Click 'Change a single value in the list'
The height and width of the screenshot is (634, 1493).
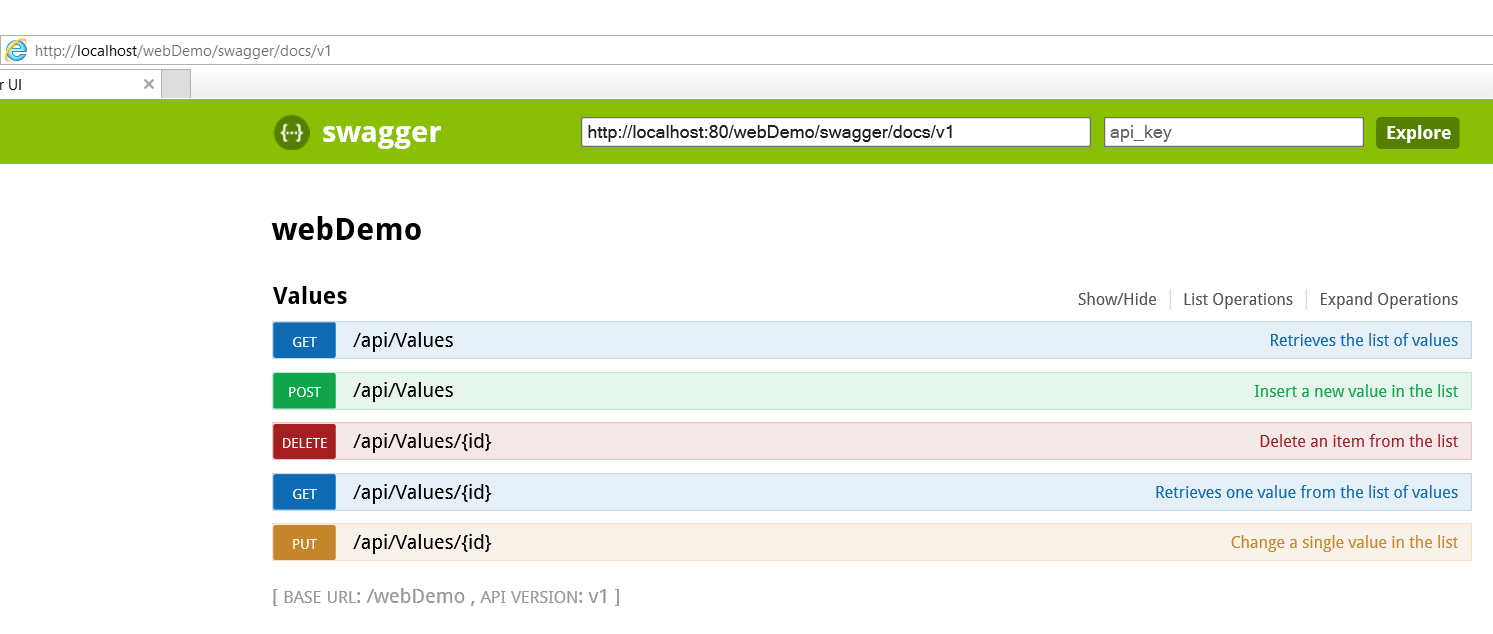click(1344, 542)
